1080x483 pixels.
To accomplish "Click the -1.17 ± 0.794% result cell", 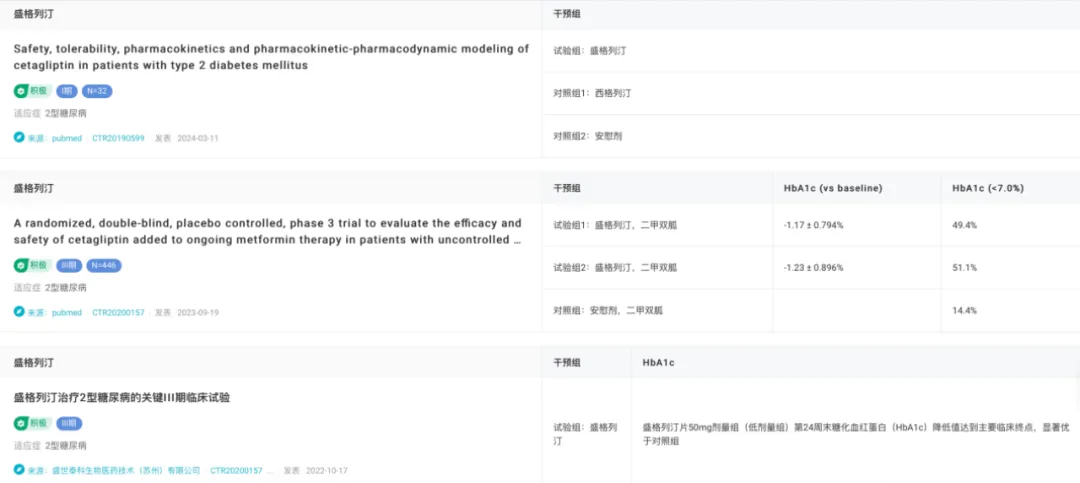I will pos(813,225).
